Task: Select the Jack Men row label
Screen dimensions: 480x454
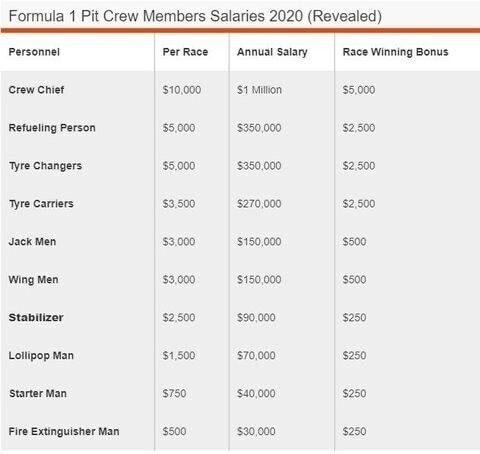Action: [x=32, y=242]
